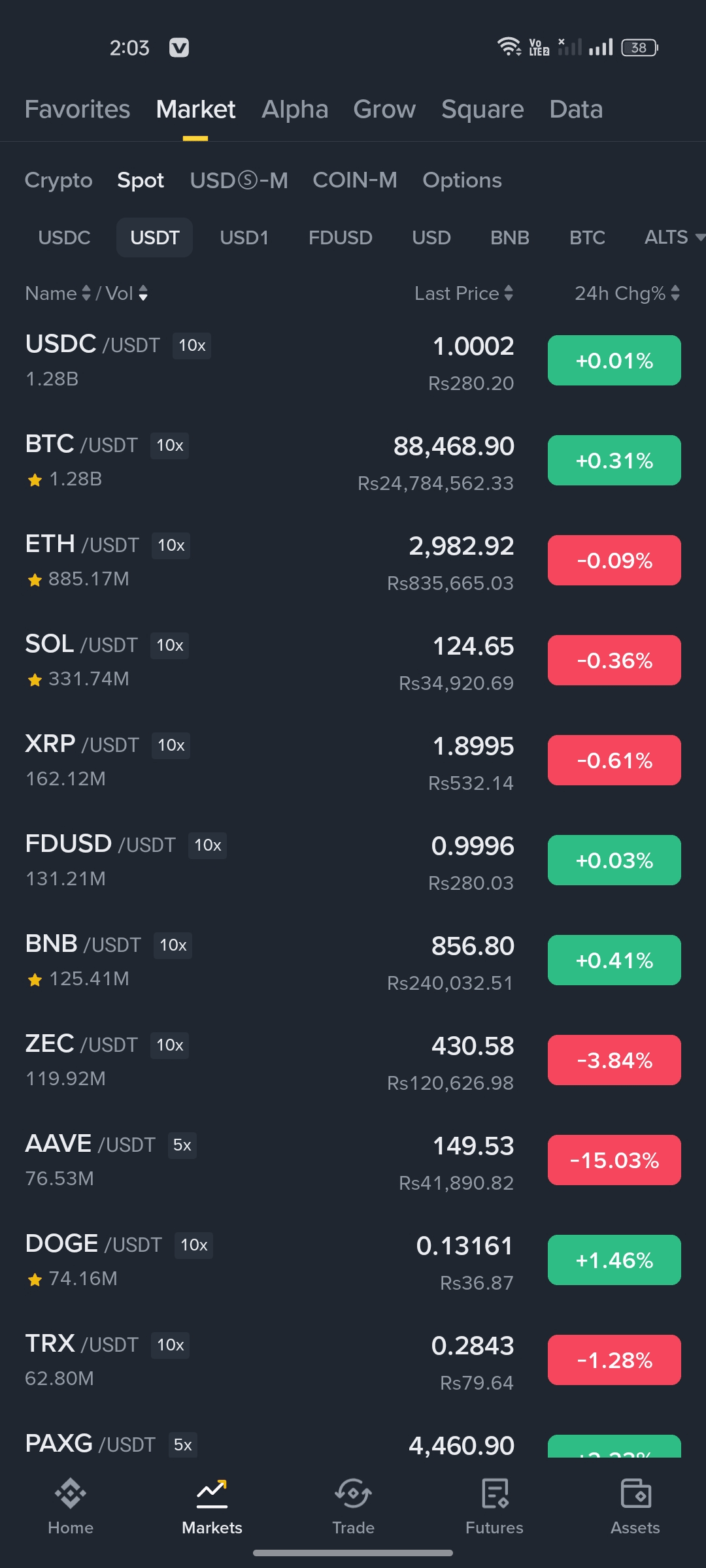Image resolution: width=706 pixels, height=1568 pixels.
Task: Open the Home icon in bottom navigation
Action: (x=71, y=1494)
